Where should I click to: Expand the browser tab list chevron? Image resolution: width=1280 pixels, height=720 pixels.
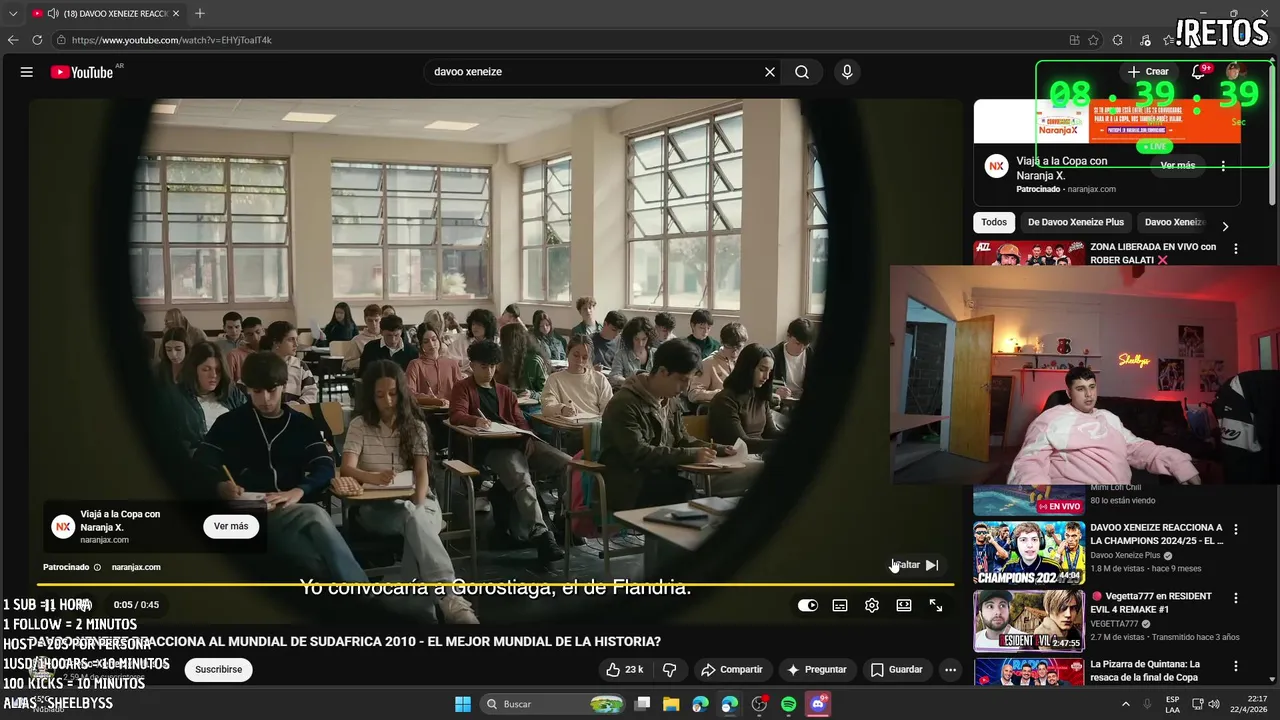click(x=13, y=13)
